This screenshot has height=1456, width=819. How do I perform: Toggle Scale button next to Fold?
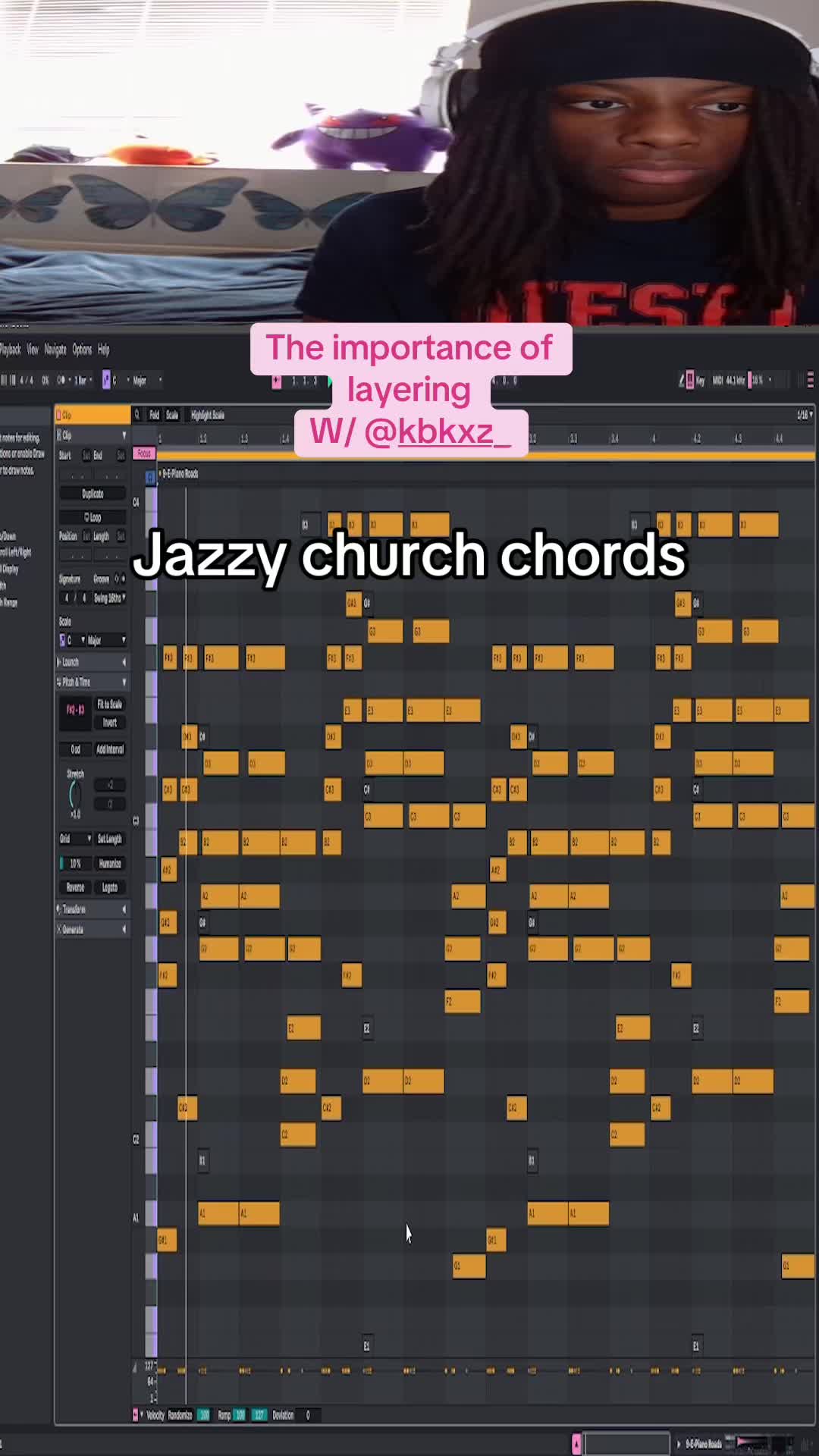[172, 415]
